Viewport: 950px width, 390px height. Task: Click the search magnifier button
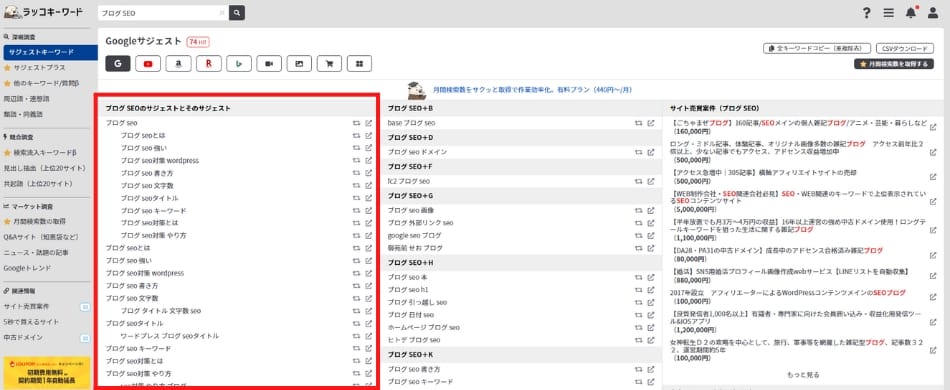237,13
